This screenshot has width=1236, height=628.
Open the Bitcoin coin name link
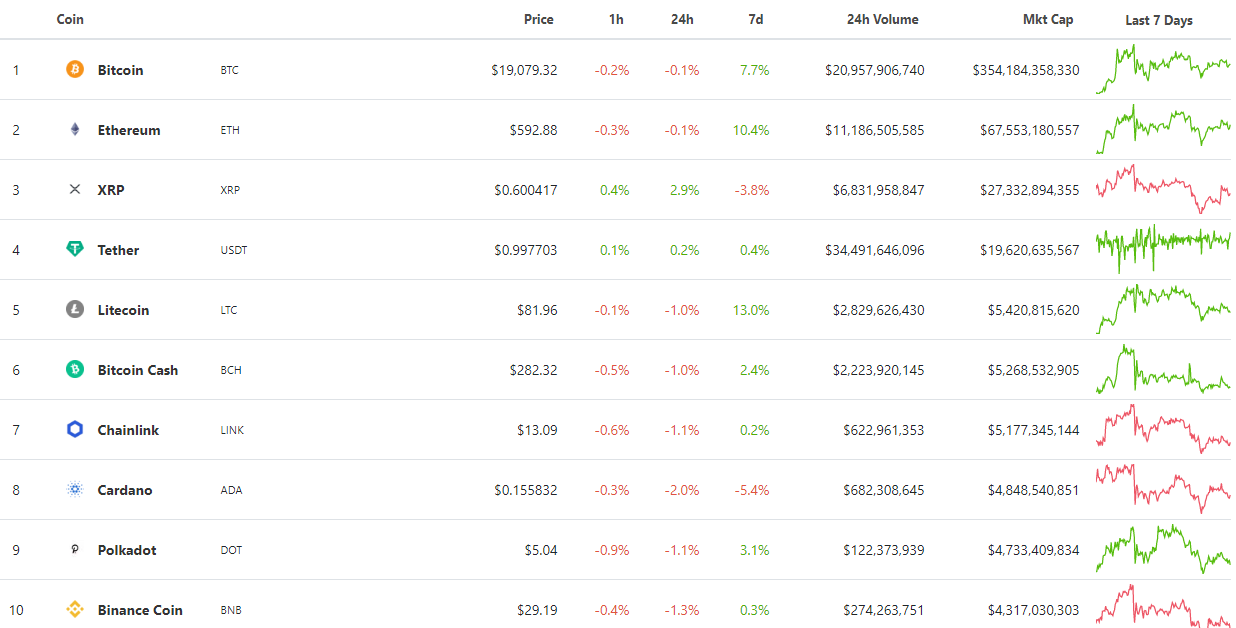click(120, 70)
